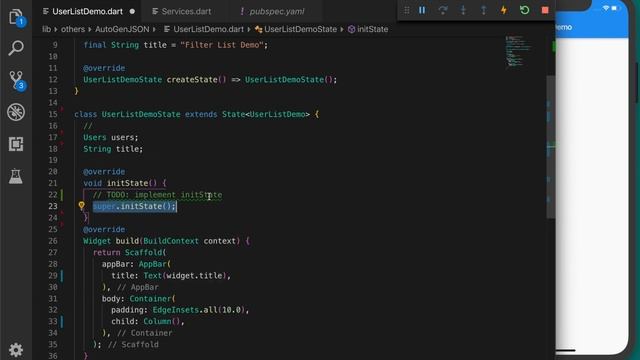Viewport: 640px width, 360px height.
Task: Select the lib breadcrumb segment
Action: [x=47, y=29]
